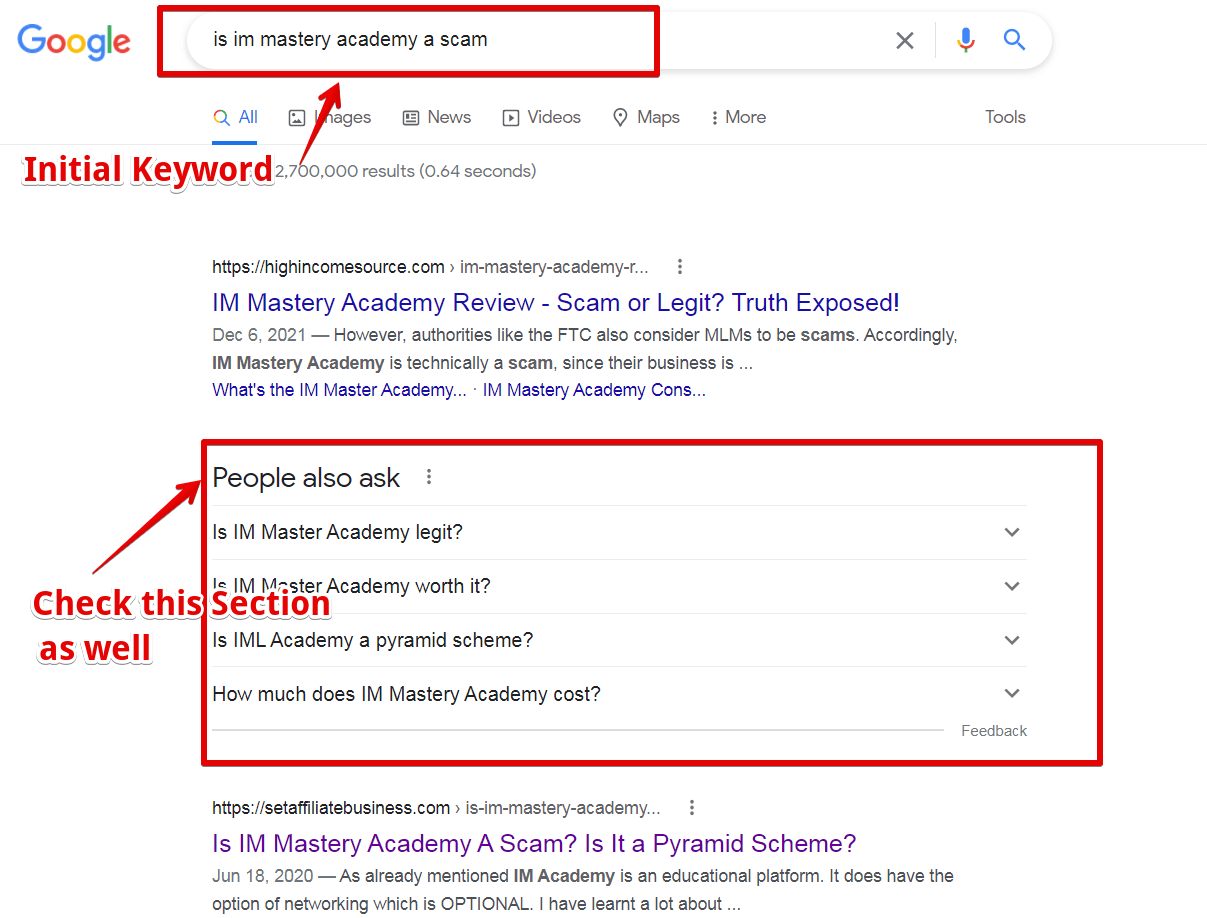
Task: Open What's the IM Master Academy sitelink
Action: pos(339,390)
